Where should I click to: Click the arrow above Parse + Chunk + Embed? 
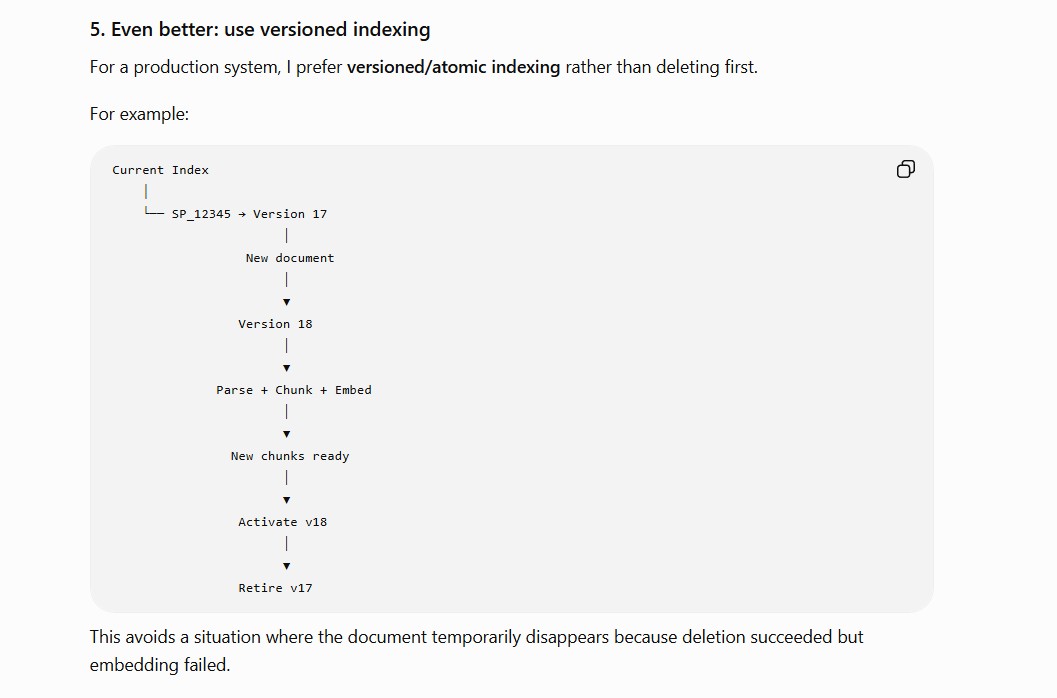tap(286, 368)
